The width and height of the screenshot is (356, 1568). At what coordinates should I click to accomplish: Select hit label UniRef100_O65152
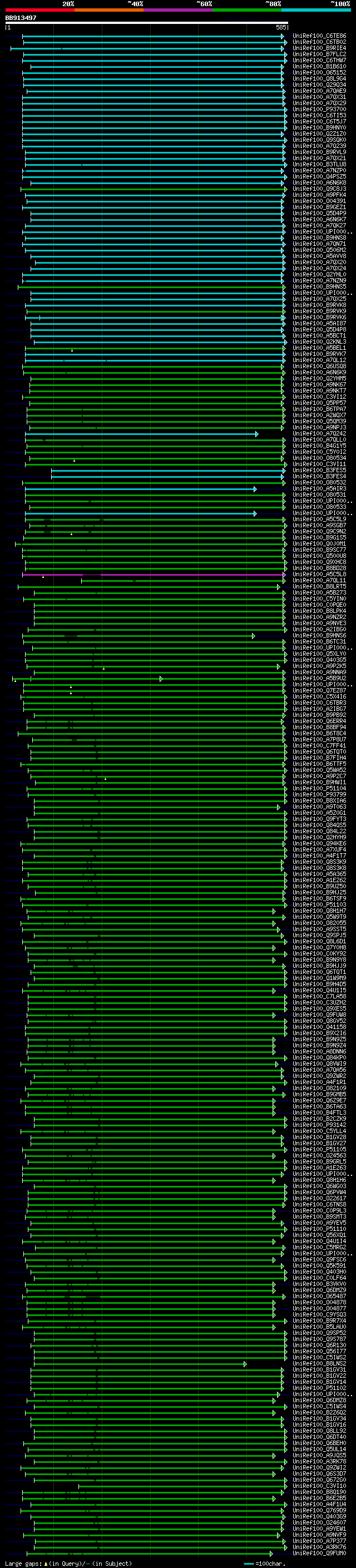pos(319,72)
